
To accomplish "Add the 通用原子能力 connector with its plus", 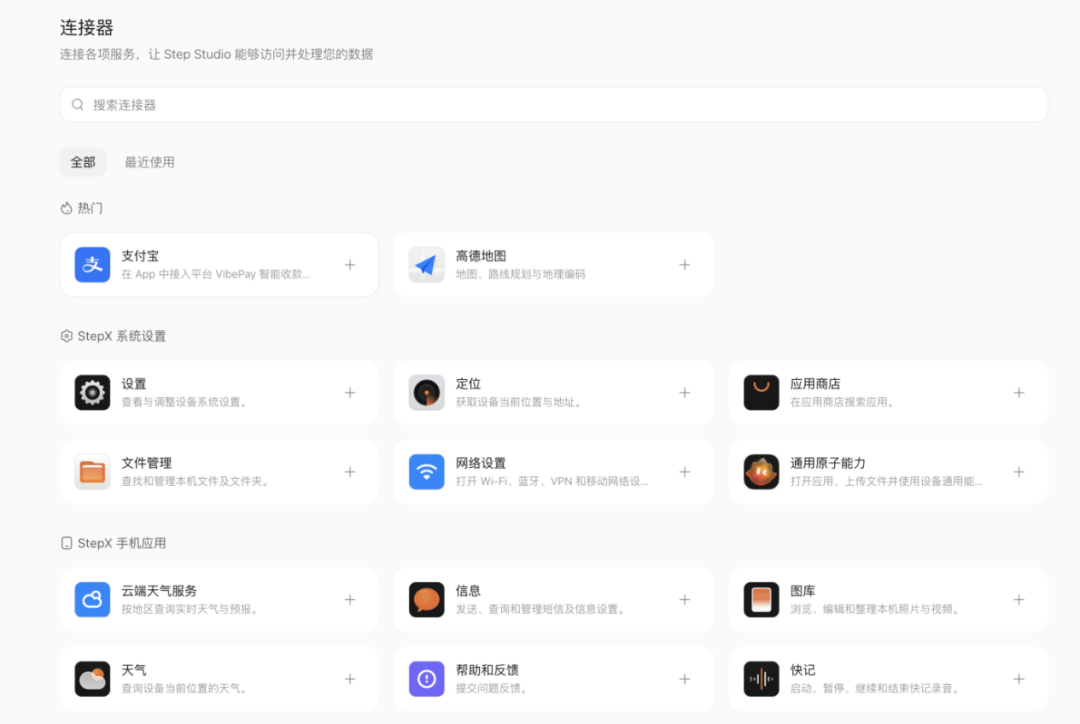I will coord(1019,472).
